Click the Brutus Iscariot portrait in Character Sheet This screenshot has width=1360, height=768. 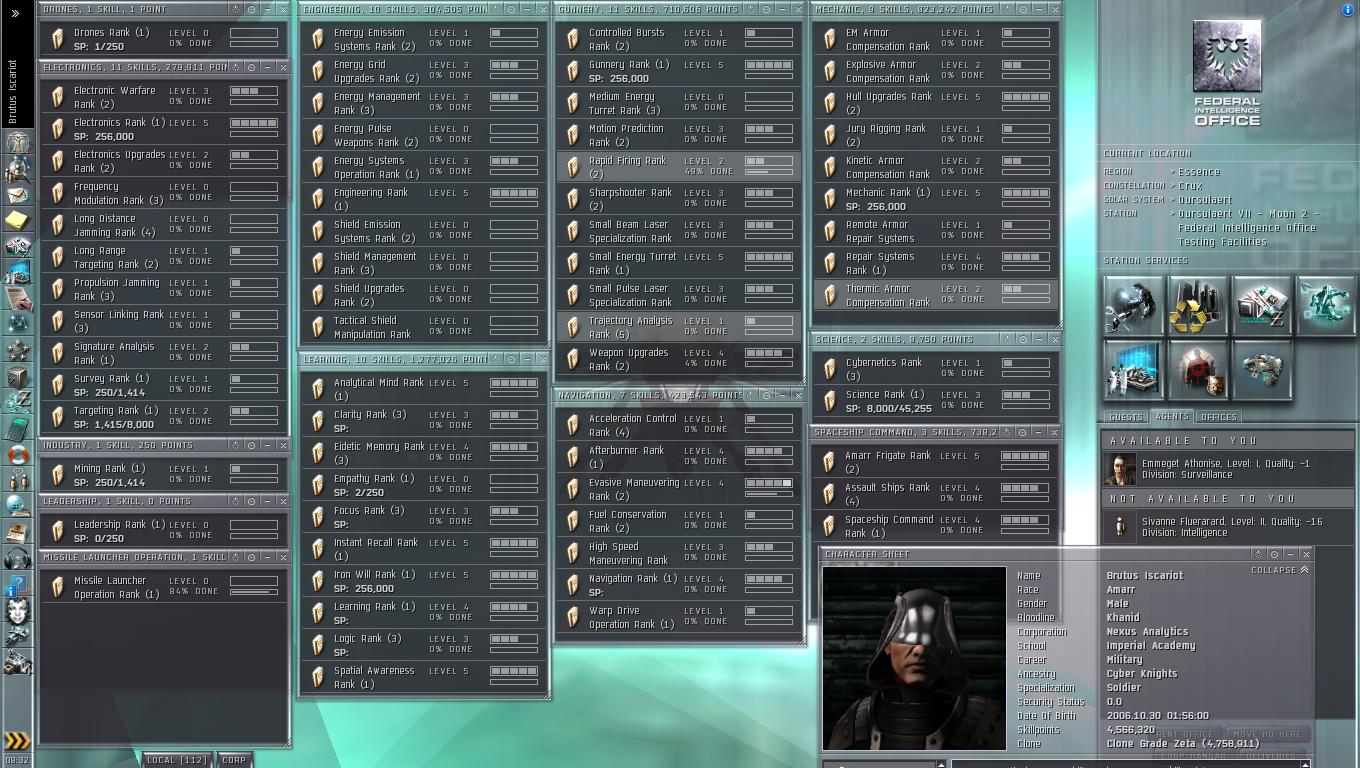click(914, 658)
